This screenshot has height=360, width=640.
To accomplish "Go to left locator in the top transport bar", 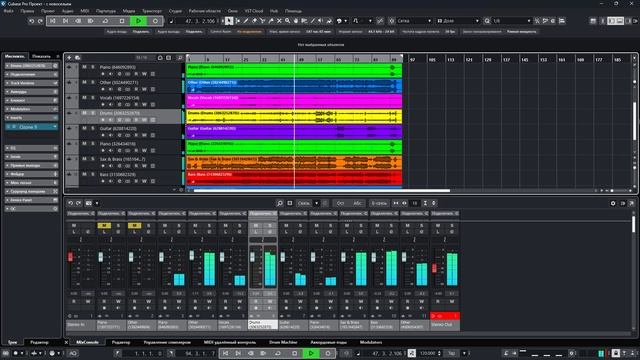I will (53, 21).
